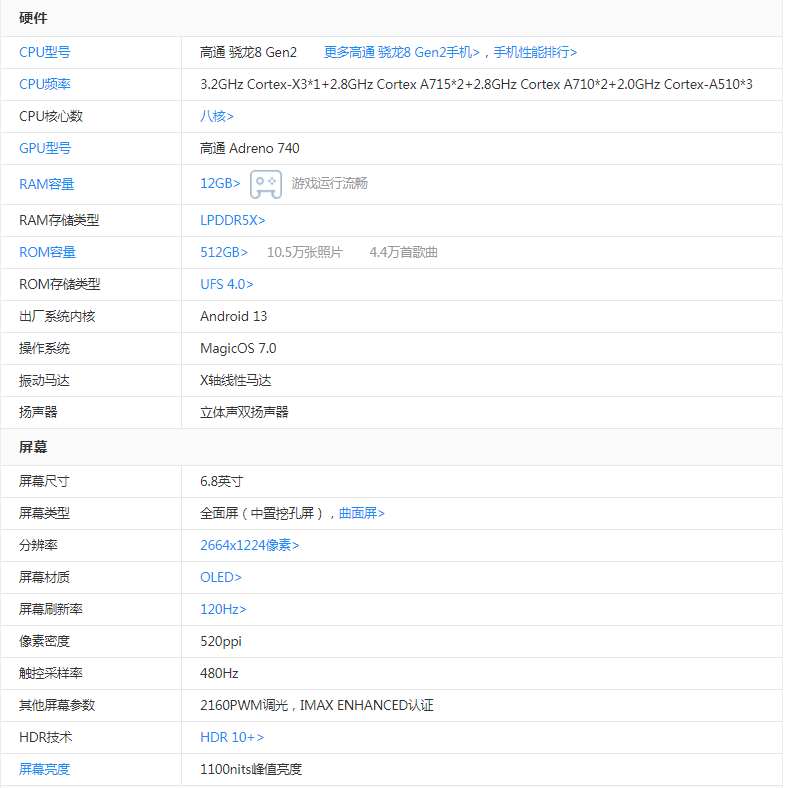The width and height of the screenshot is (785, 788).
Task: Click the 立体声双扬声器 value
Action: coord(244,413)
